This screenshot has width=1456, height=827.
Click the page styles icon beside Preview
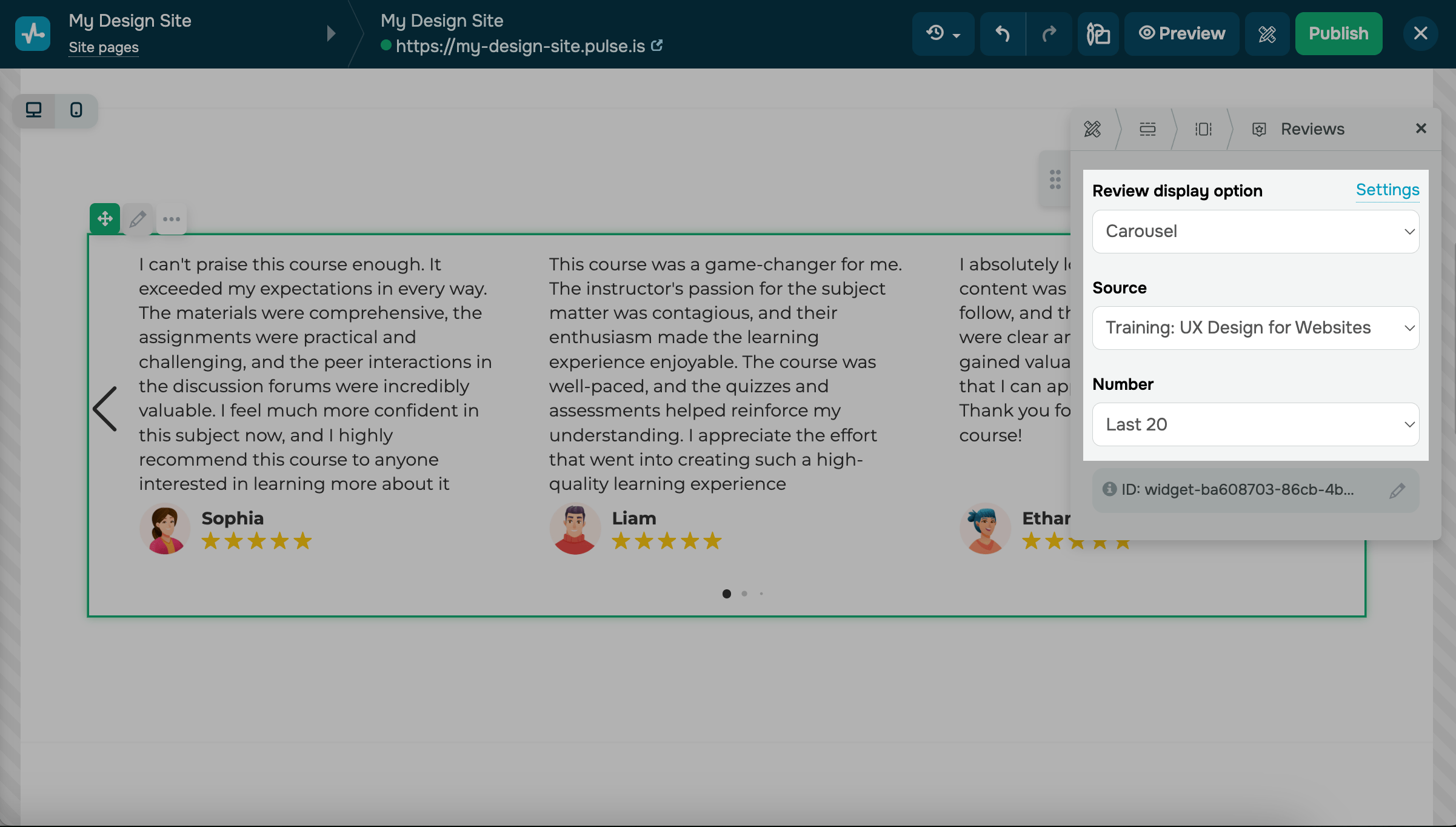[x=1098, y=33]
